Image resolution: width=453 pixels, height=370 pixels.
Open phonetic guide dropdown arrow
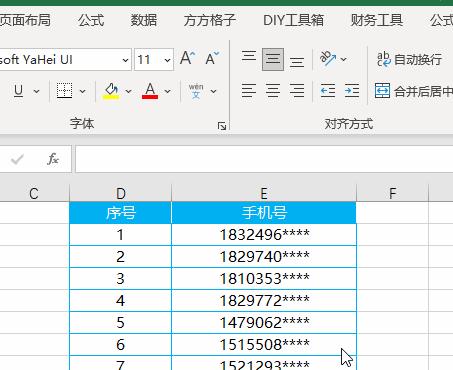click(x=213, y=91)
